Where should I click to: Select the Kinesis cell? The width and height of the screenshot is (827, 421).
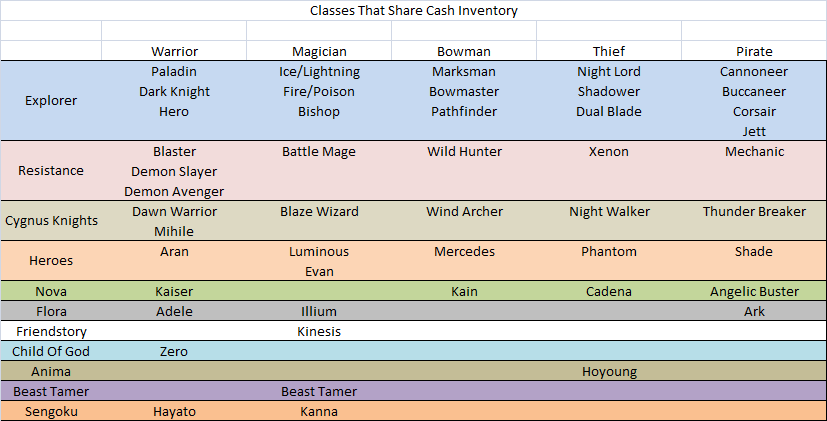coord(319,331)
